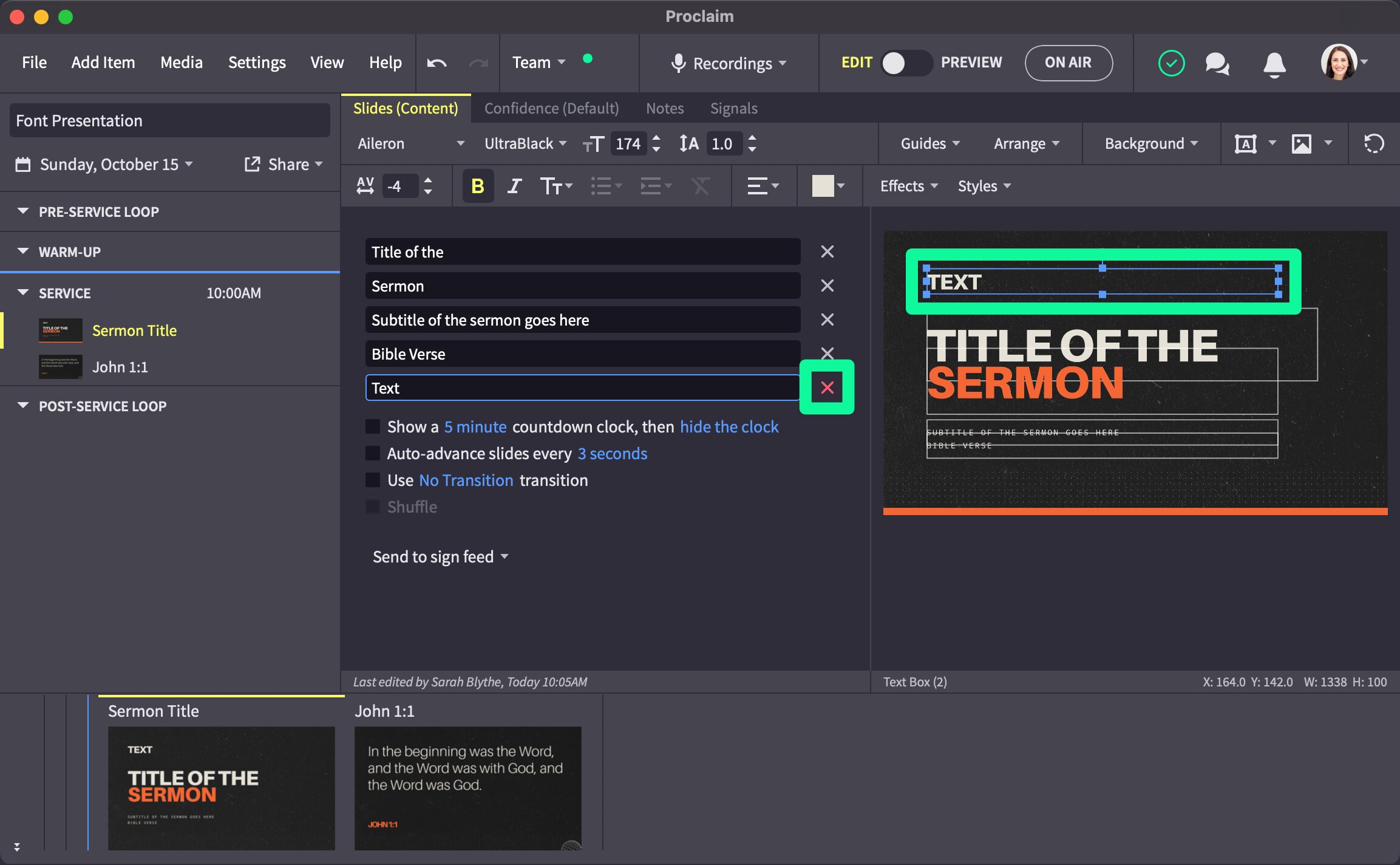Open the Guides dropdown
This screenshot has width=1400, height=865.
coord(930,144)
